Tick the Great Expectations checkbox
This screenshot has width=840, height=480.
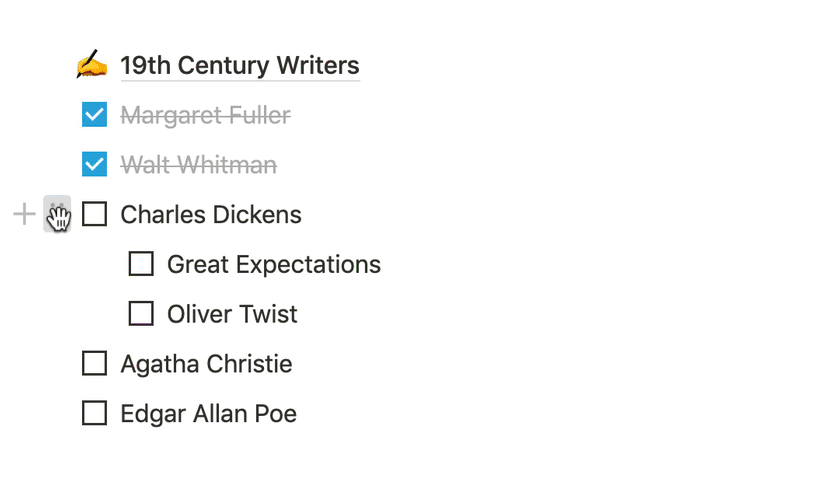coord(141,264)
